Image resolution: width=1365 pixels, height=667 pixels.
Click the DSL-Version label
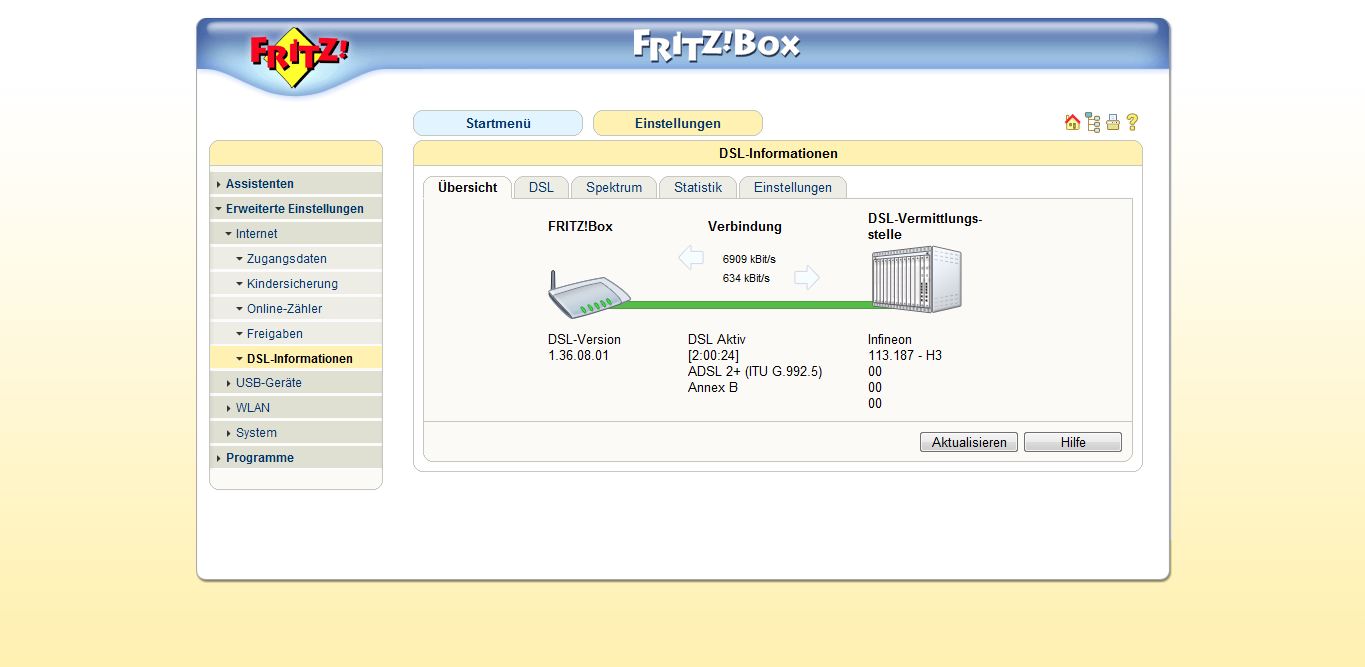click(x=584, y=339)
